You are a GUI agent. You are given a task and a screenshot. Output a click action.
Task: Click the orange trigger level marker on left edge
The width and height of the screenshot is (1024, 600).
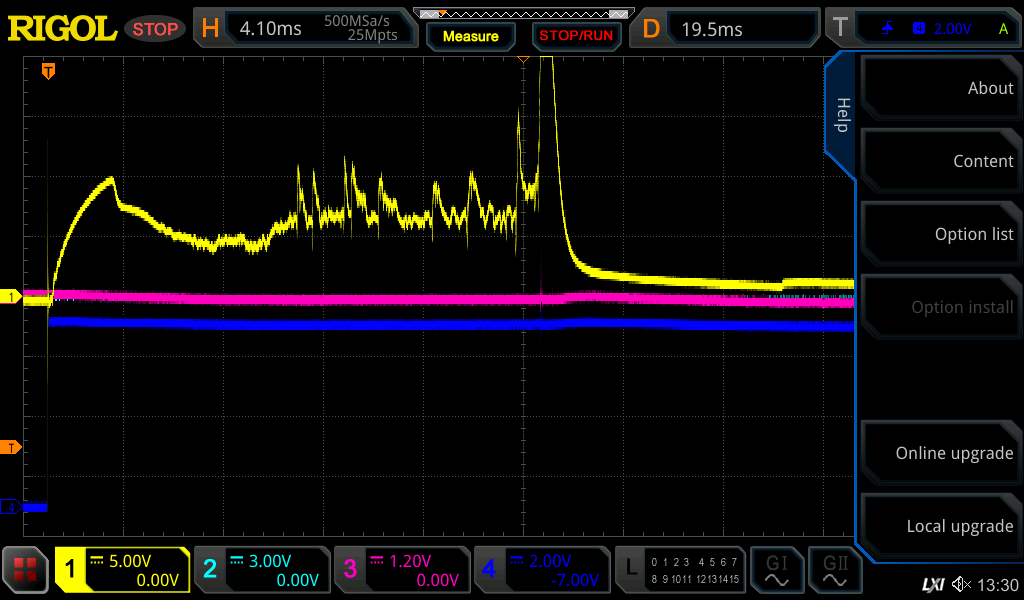pyautogui.click(x=11, y=447)
